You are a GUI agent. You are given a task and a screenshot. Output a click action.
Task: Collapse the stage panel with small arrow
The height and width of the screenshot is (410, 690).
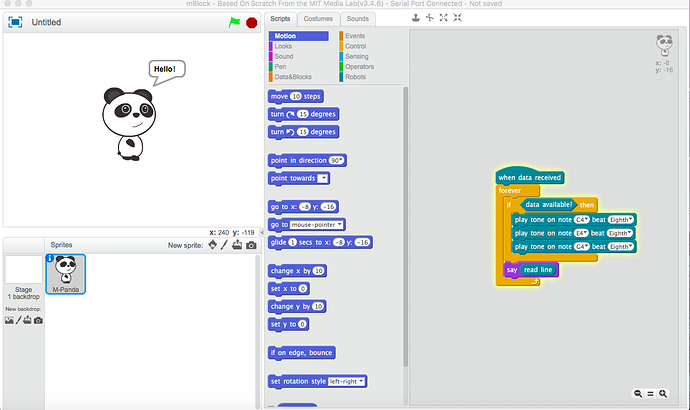262,232
